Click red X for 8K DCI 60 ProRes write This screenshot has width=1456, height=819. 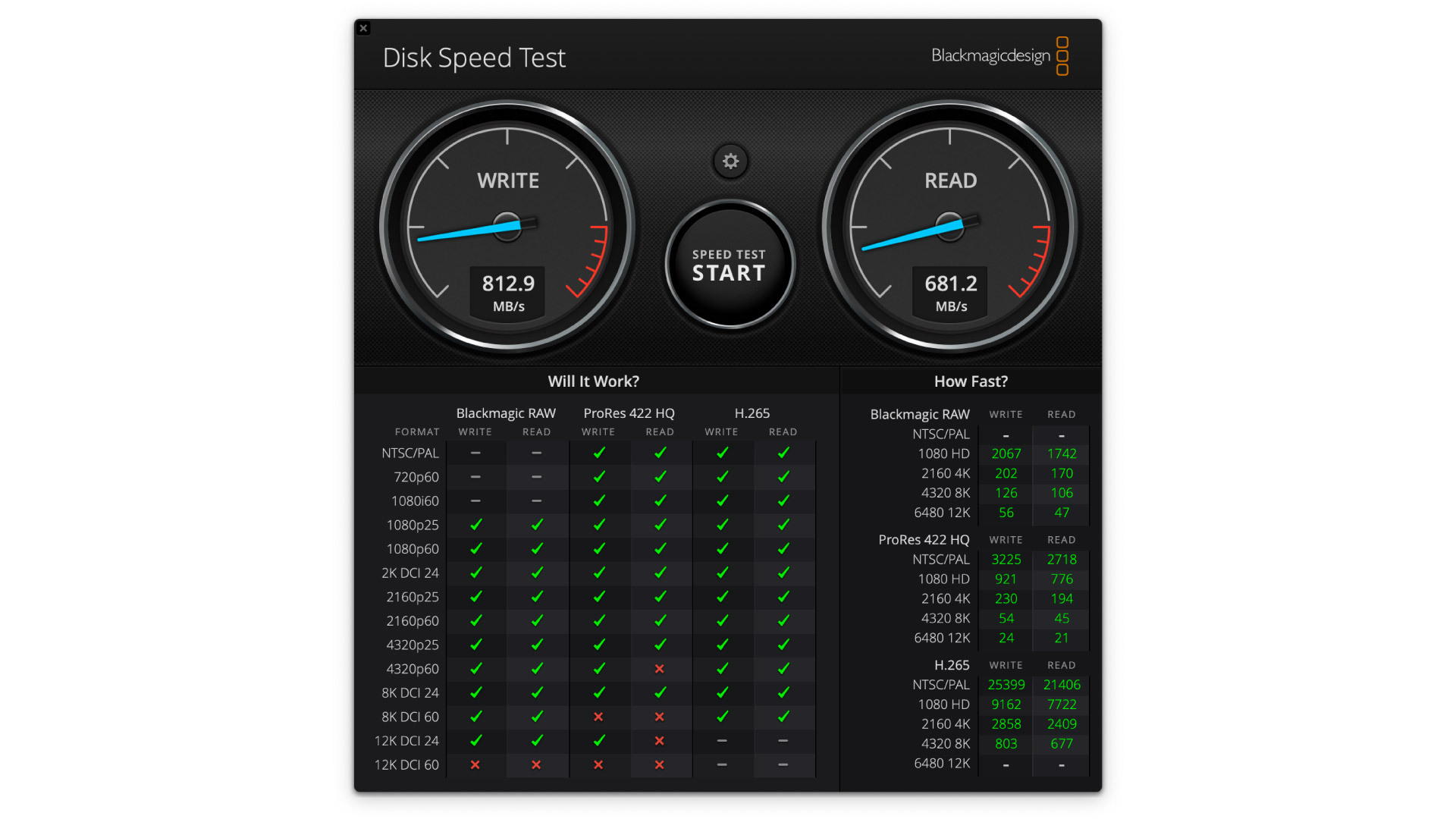click(598, 717)
